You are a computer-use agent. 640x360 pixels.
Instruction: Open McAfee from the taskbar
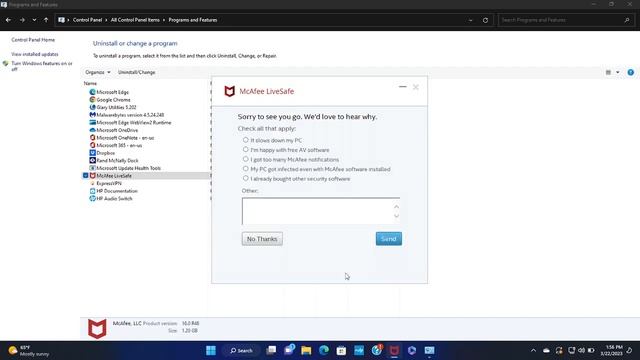(x=394, y=351)
